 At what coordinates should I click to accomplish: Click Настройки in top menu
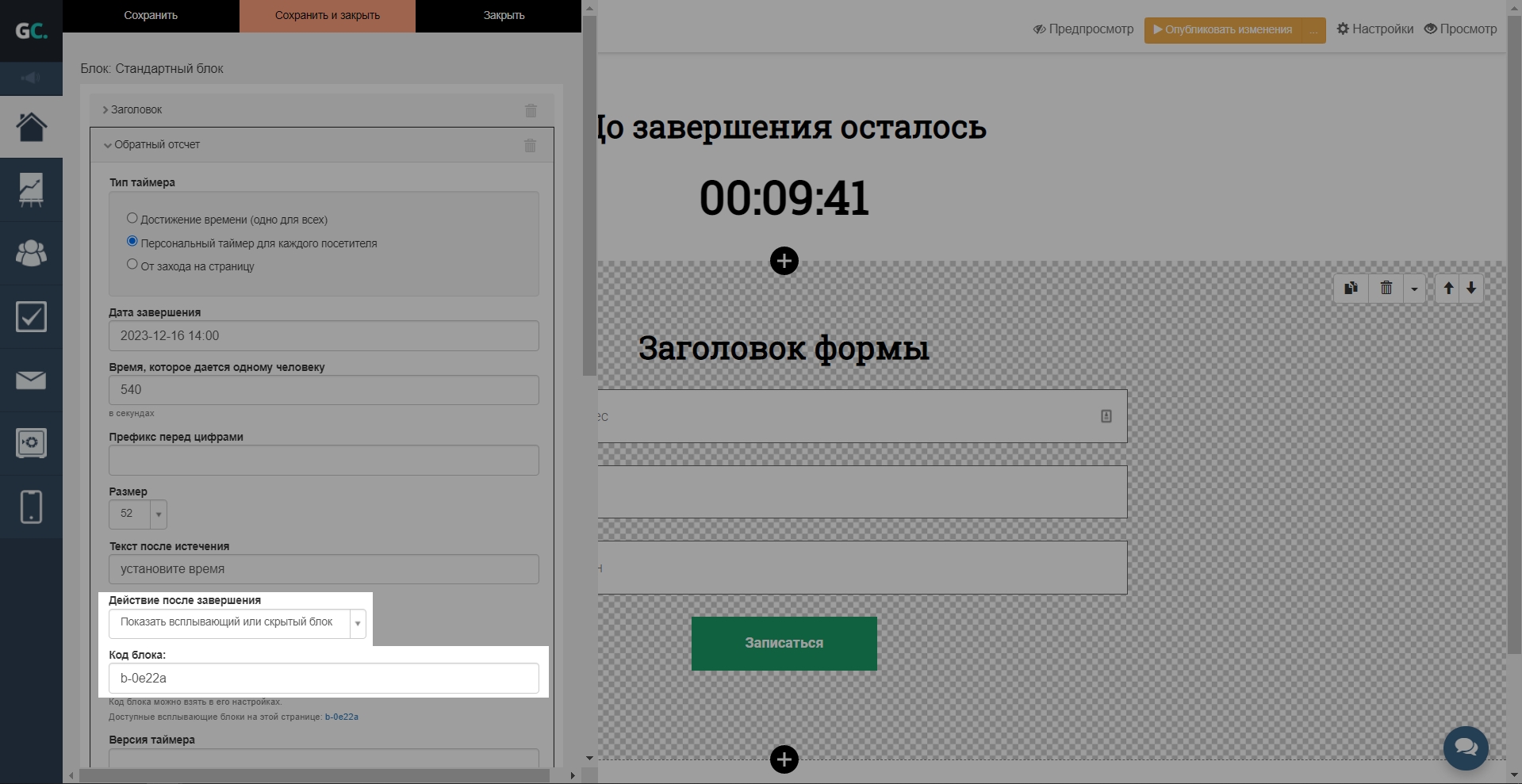pyautogui.click(x=1374, y=29)
